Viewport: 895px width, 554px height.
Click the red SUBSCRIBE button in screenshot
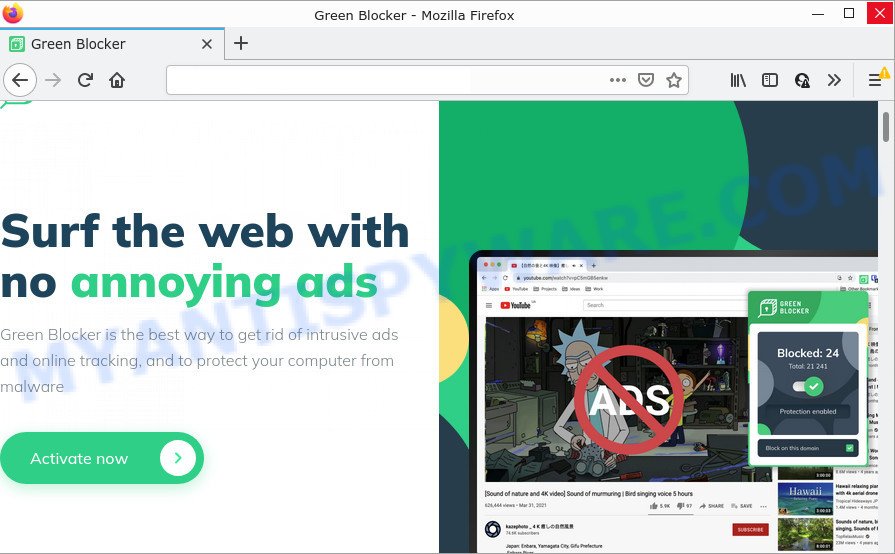(x=750, y=529)
